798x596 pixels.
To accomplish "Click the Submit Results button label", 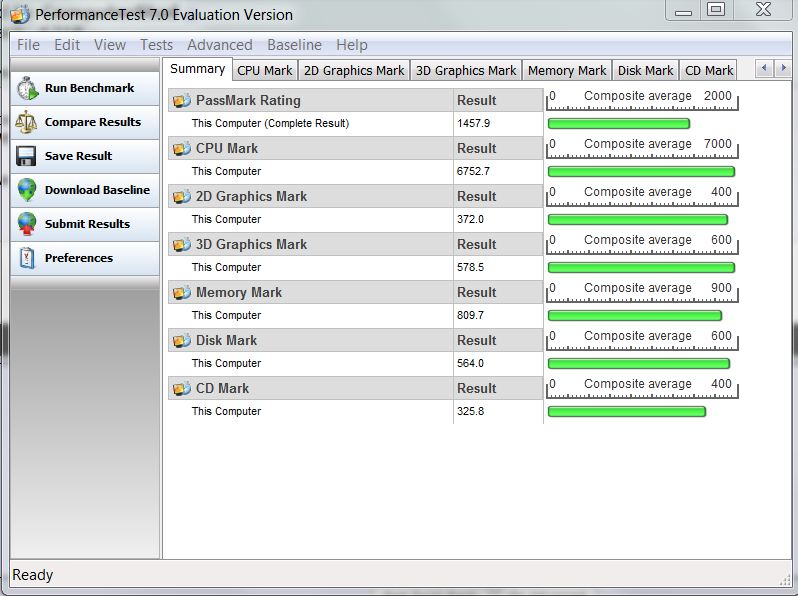I will [x=87, y=224].
